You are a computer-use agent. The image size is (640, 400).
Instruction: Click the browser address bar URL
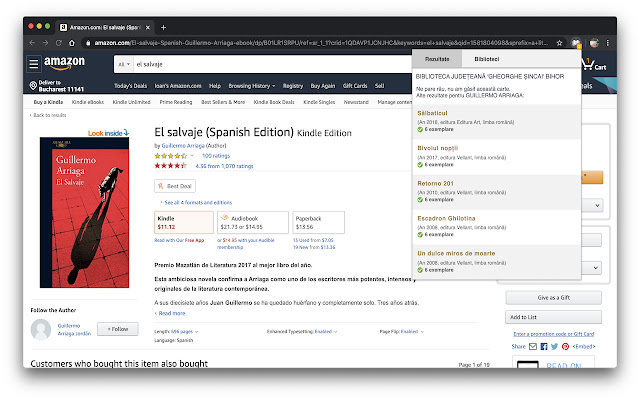pyautogui.click(x=320, y=43)
